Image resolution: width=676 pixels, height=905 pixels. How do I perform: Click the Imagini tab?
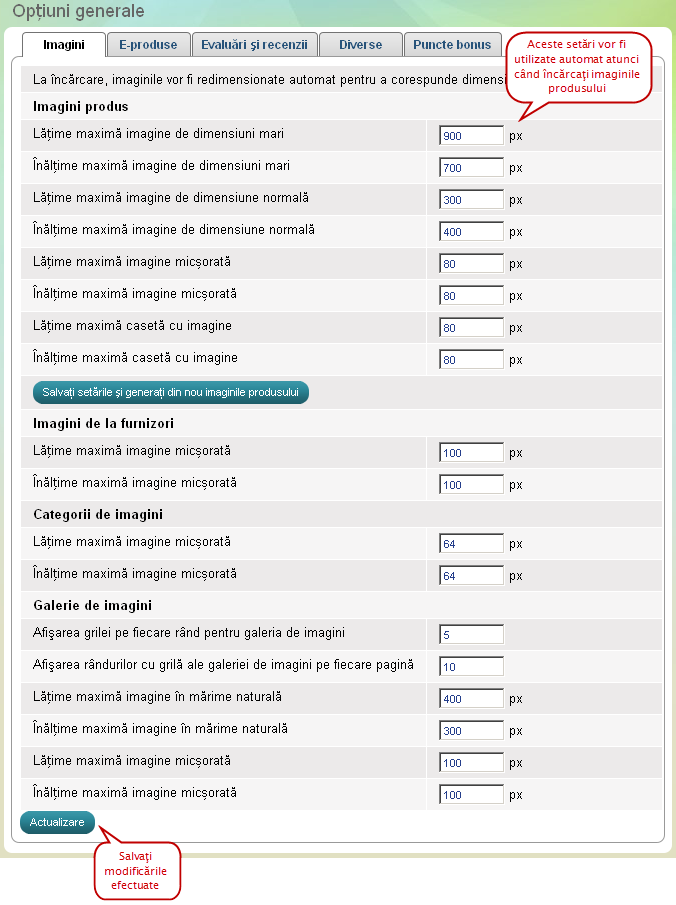click(63, 45)
